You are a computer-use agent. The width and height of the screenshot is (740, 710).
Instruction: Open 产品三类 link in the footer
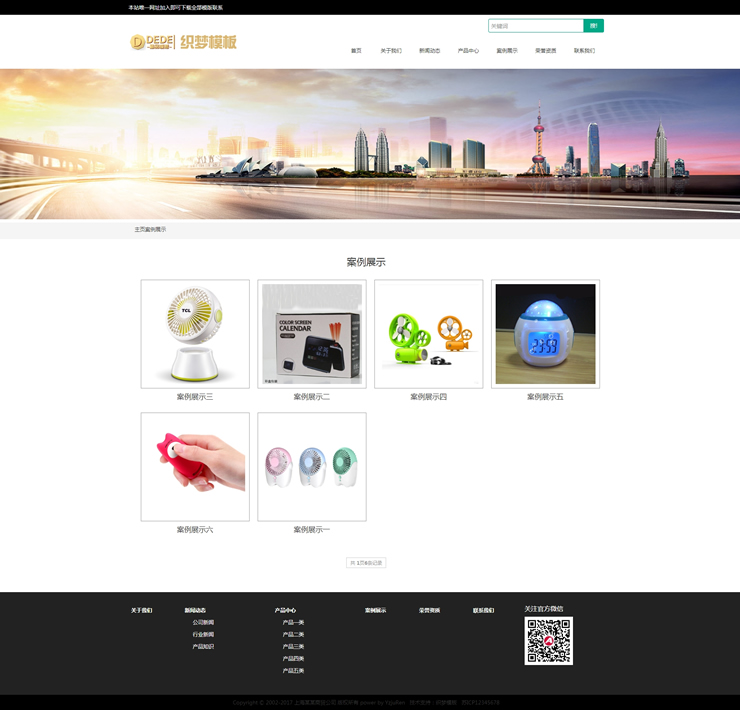tap(293, 646)
